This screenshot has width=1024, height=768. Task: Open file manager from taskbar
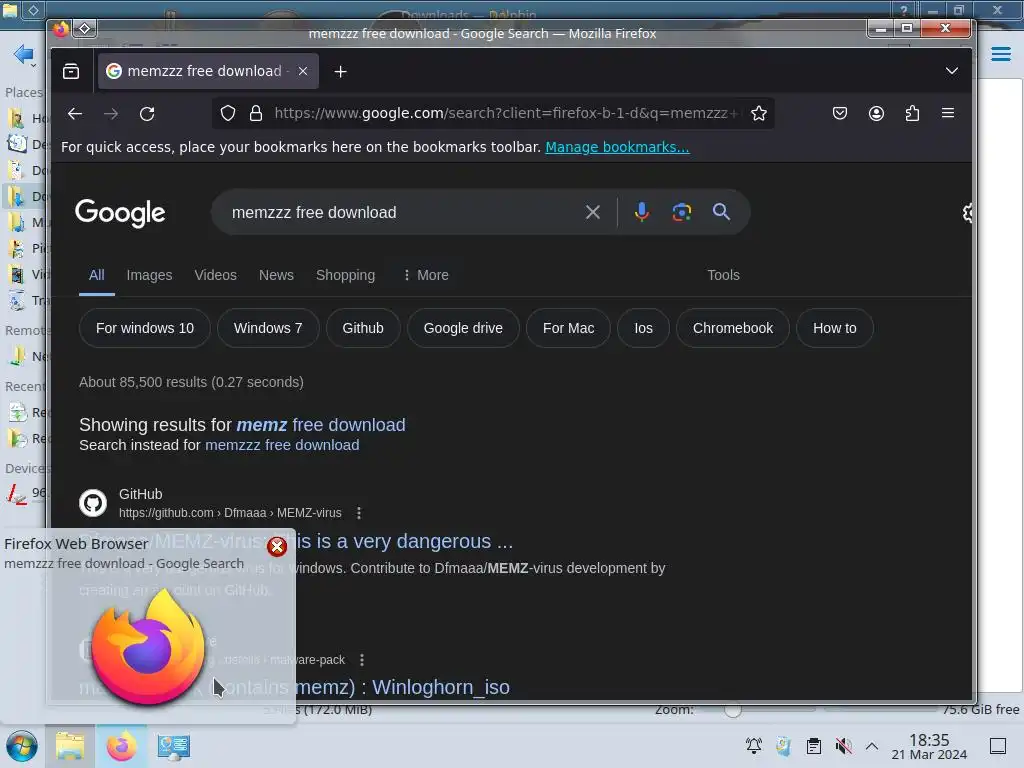[x=70, y=746]
